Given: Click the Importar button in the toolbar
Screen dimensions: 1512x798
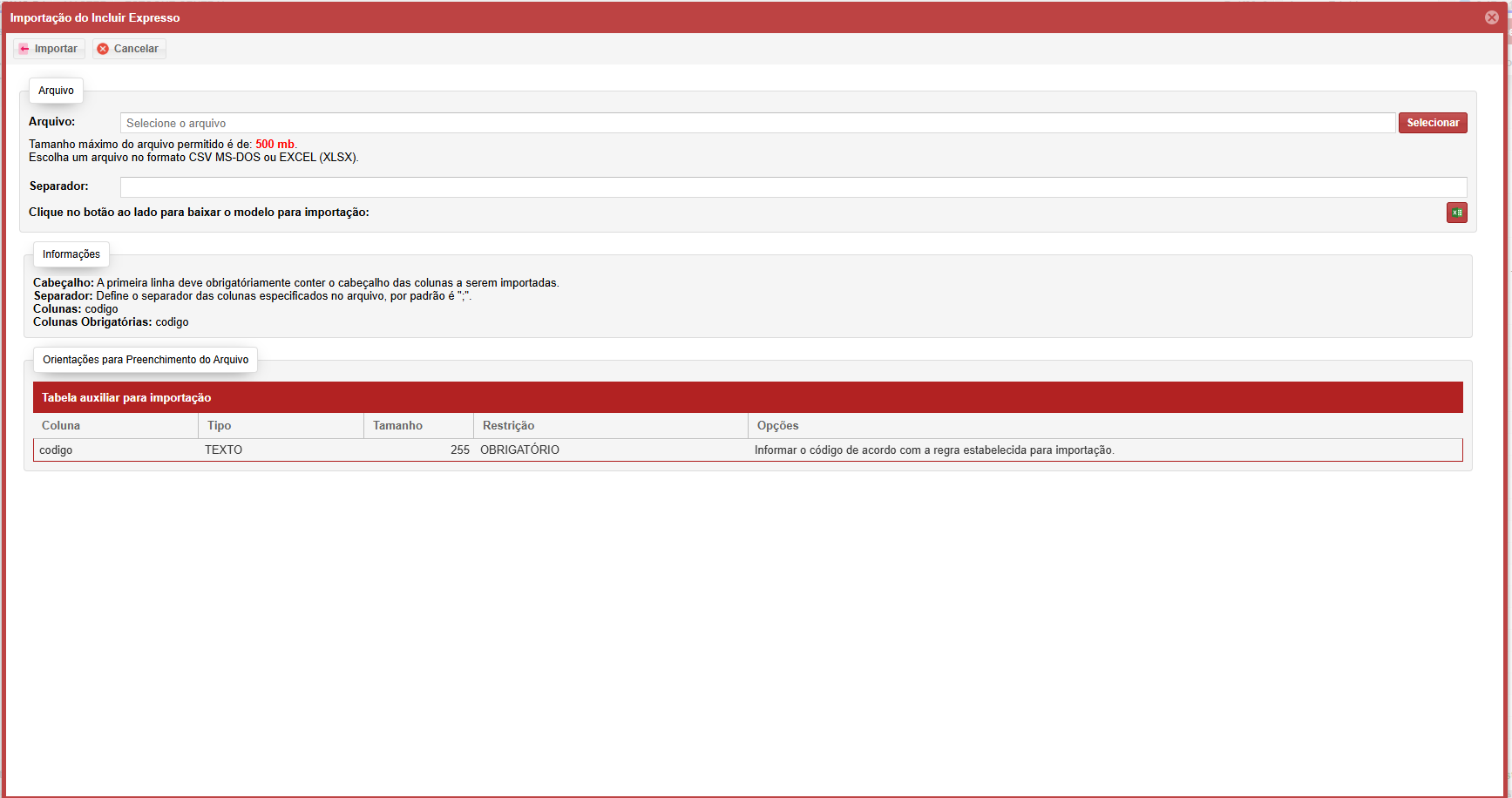Looking at the screenshot, I should pos(49,49).
